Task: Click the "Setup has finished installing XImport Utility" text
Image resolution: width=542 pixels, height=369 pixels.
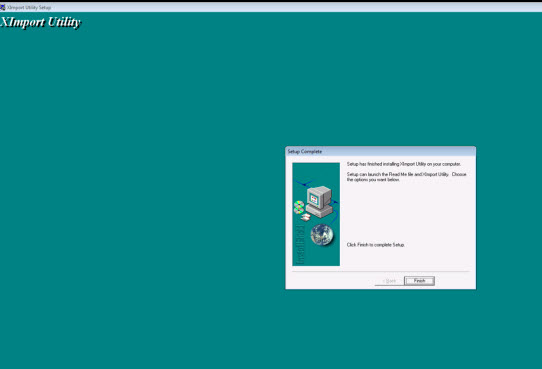Action: click(x=404, y=164)
